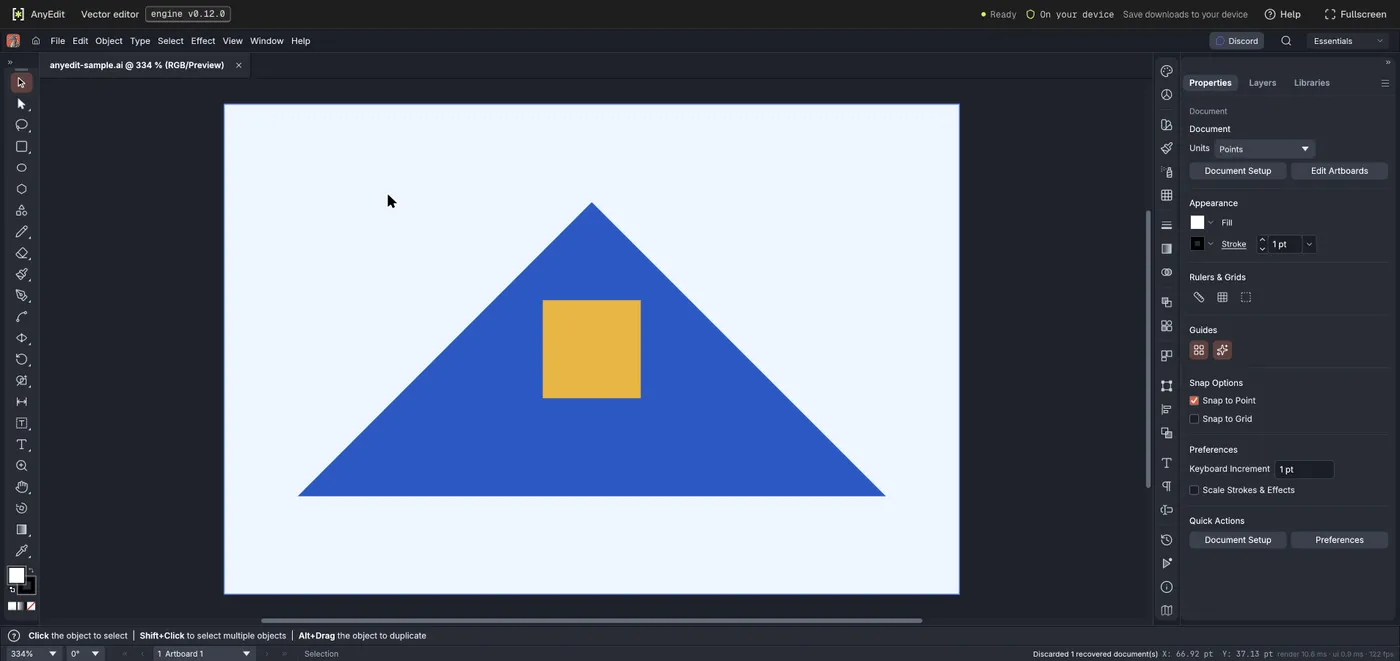
Task: Switch to the Layers tab
Action: [x=1262, y=83]
